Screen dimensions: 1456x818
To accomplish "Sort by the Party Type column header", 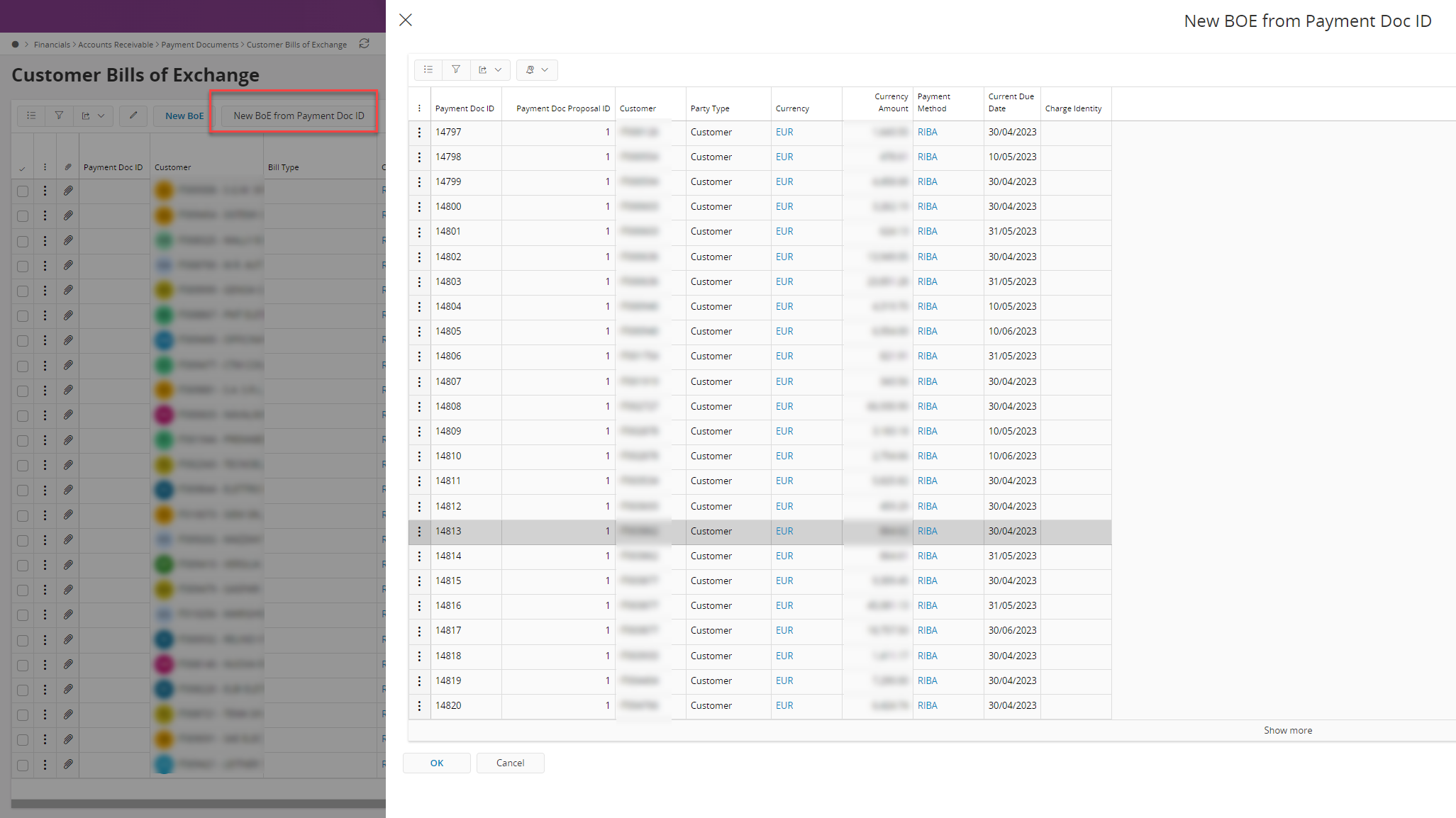I will point(710,108).
